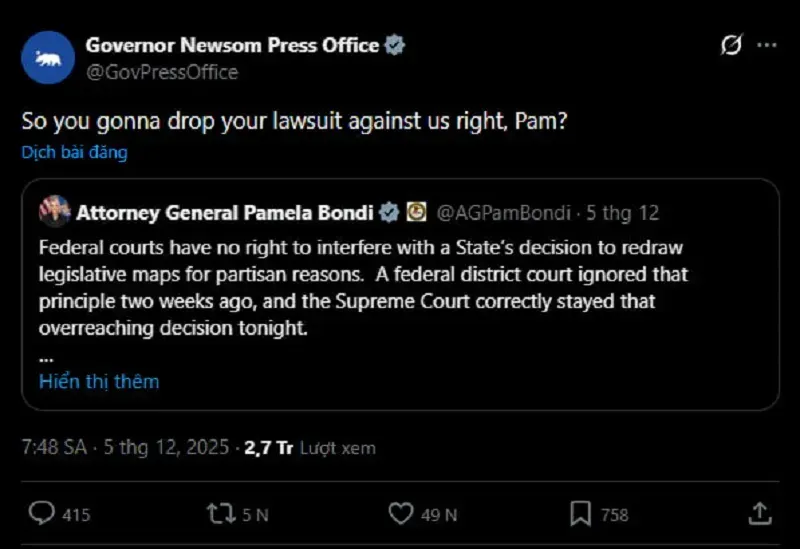Open the Attorney General Pamela Bondi name
Image resolution: width=800 pixels, height=549 pixels.
coord(225,212)
